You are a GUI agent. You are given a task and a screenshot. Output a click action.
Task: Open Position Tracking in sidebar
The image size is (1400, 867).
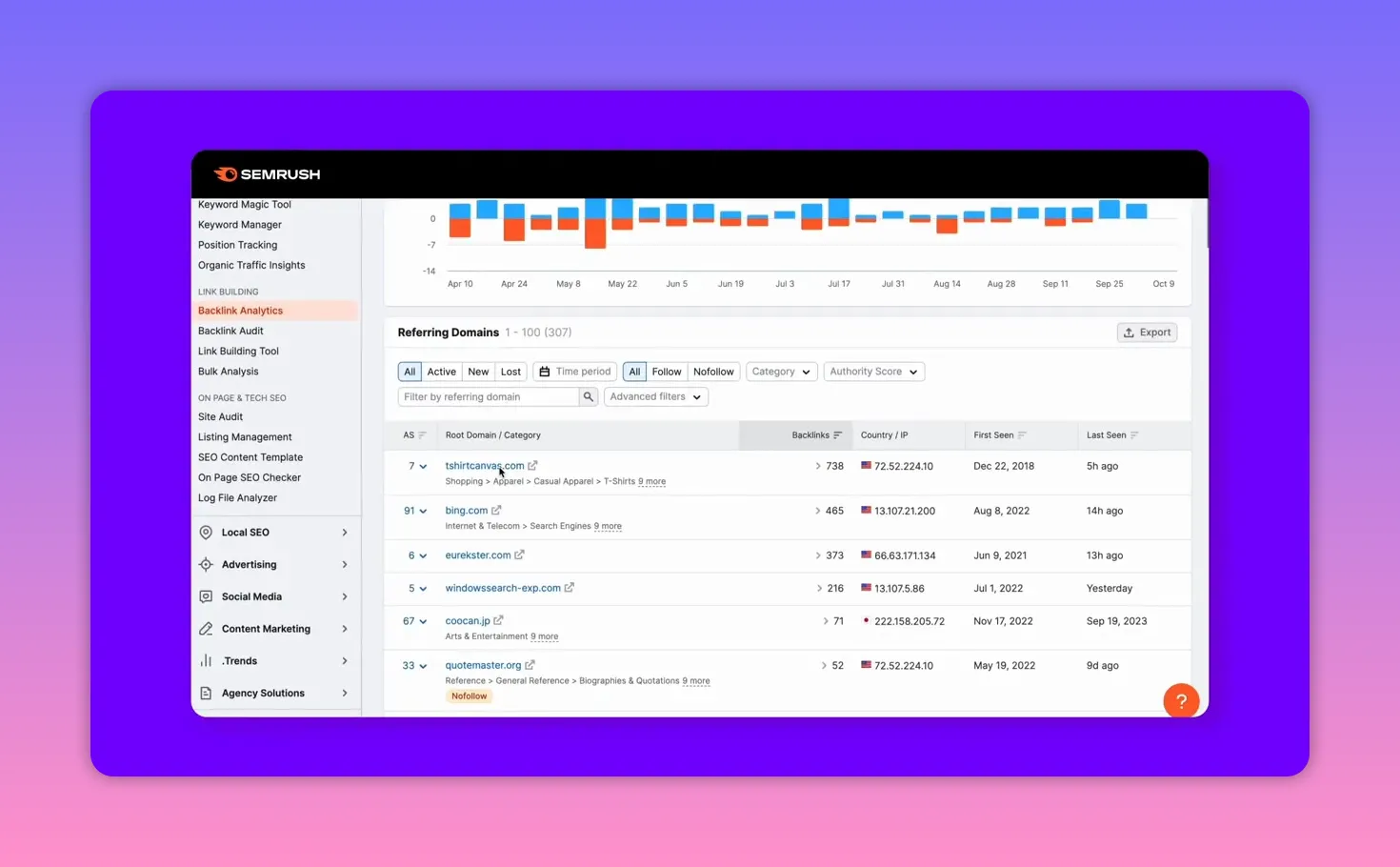tap(237, 245)
